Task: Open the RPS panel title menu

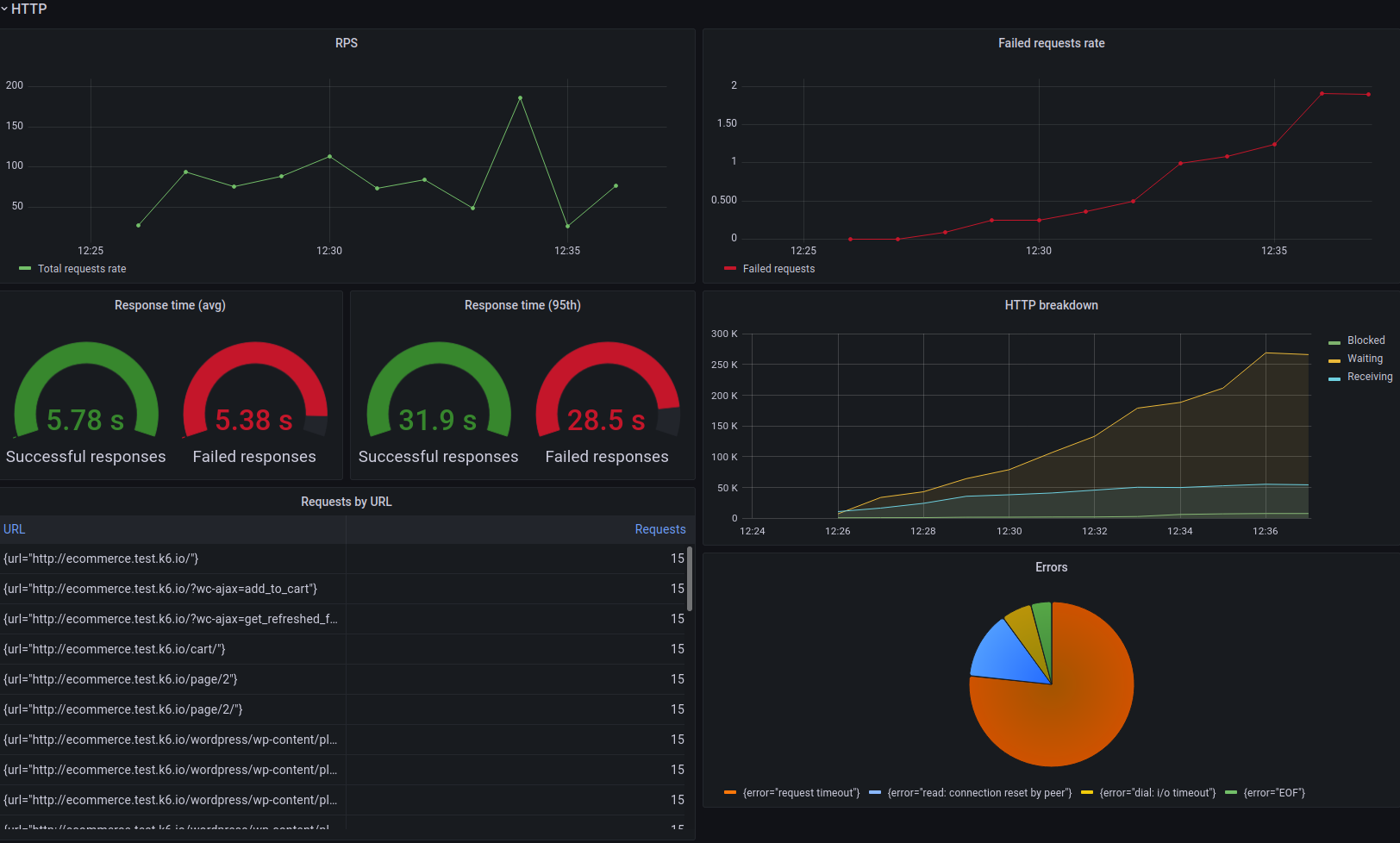Action: [x=347, y=43]
